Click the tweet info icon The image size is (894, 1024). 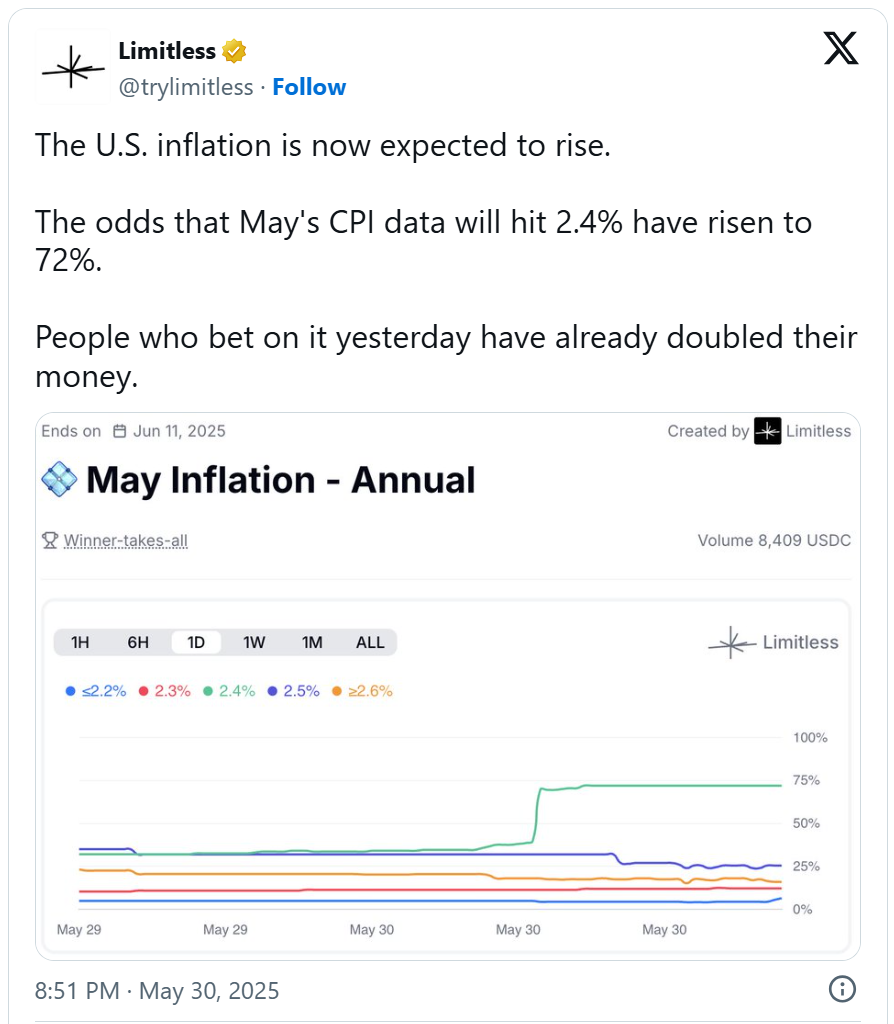pos(842,990)
